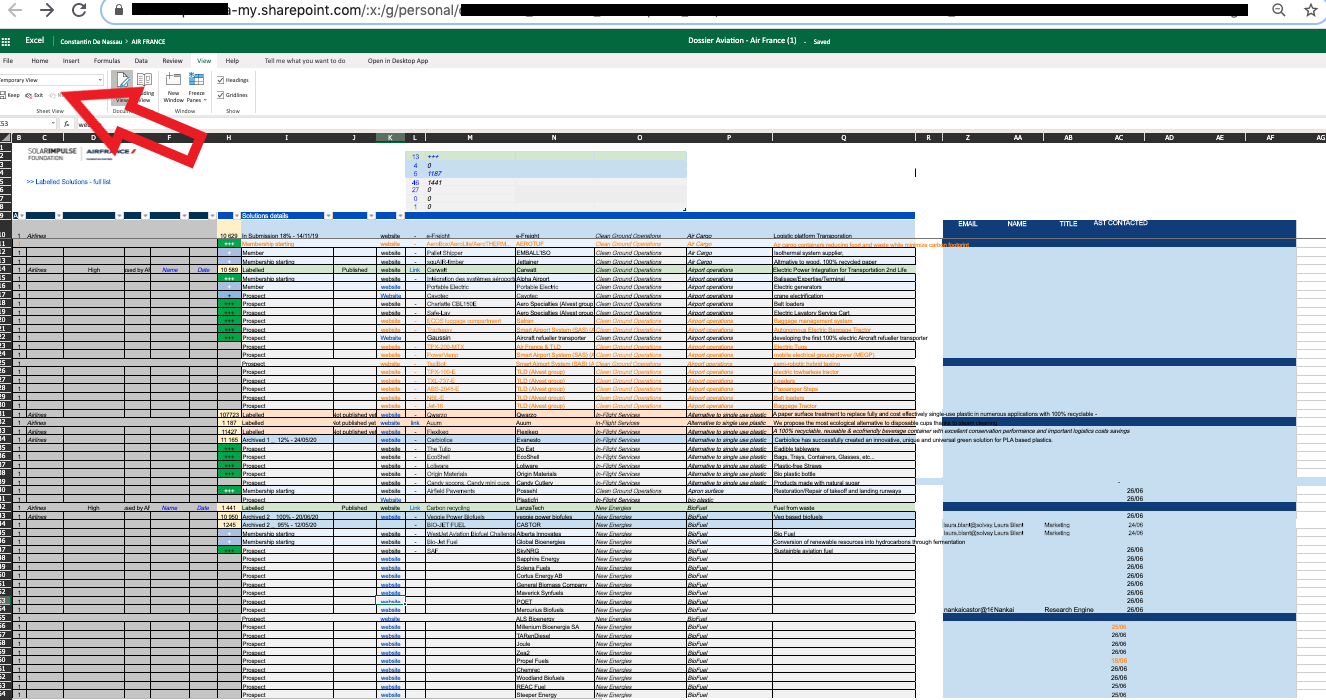Select column N header

click(554, 137)
